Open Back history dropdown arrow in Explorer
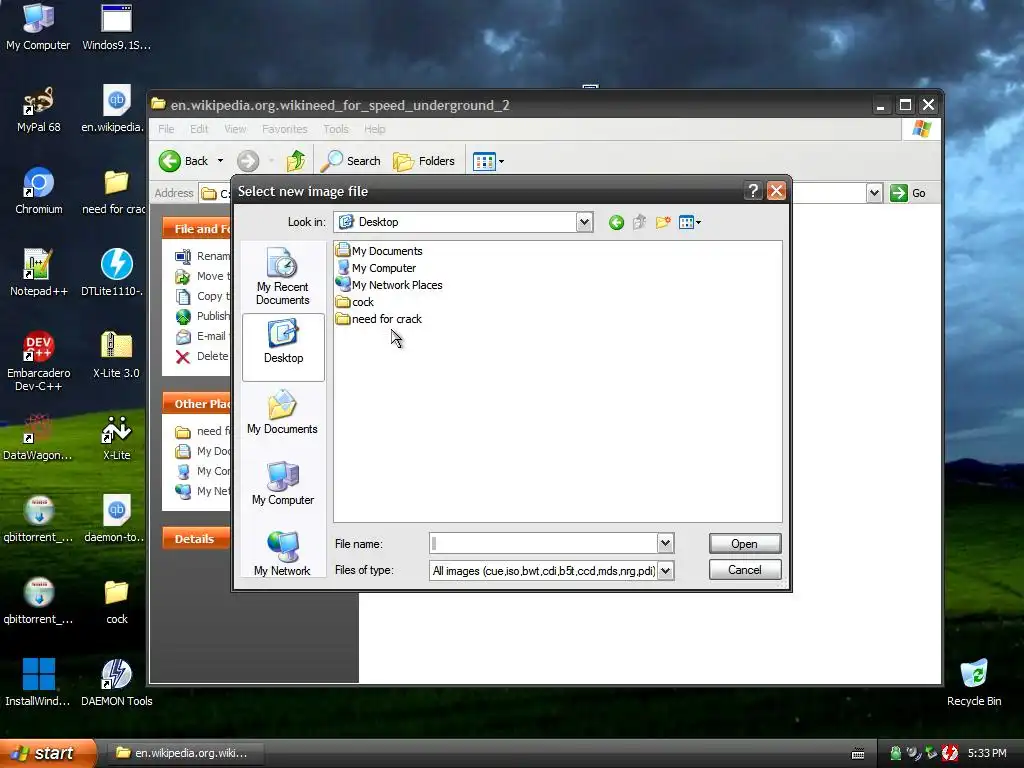 pyautogui.click(x=220, y=161)
